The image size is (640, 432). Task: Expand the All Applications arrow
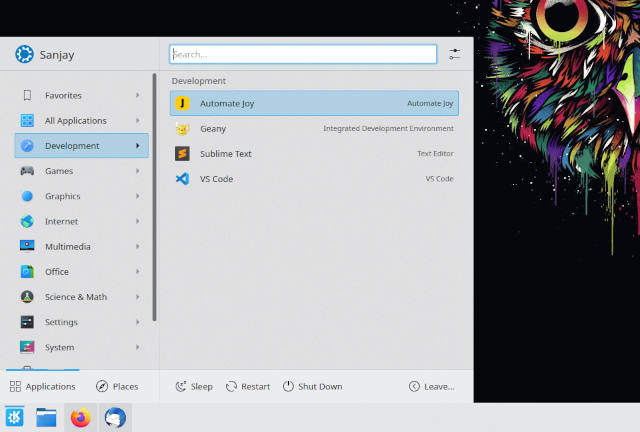tap(138, 120)
